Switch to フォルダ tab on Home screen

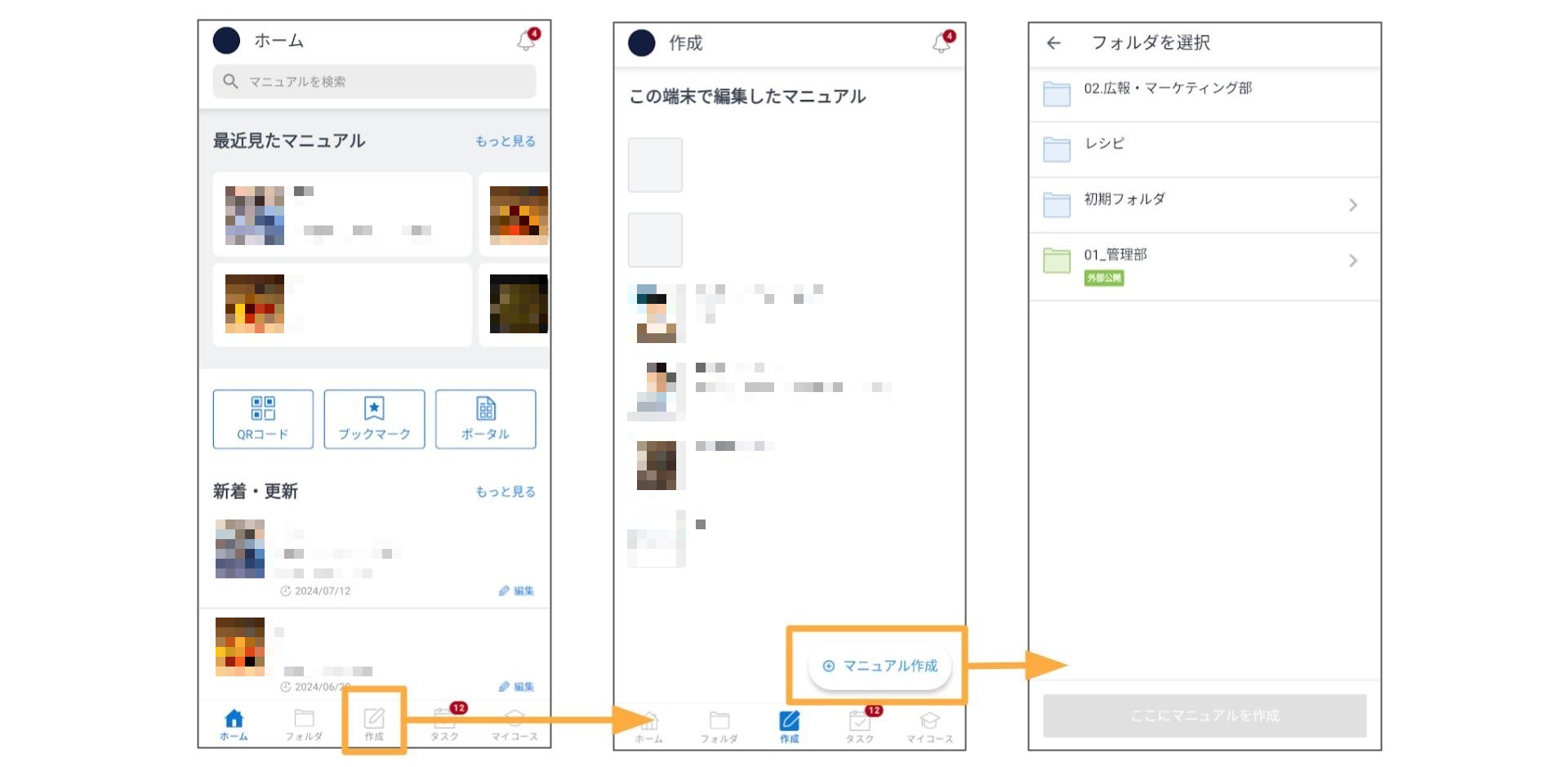coord(304,724)
